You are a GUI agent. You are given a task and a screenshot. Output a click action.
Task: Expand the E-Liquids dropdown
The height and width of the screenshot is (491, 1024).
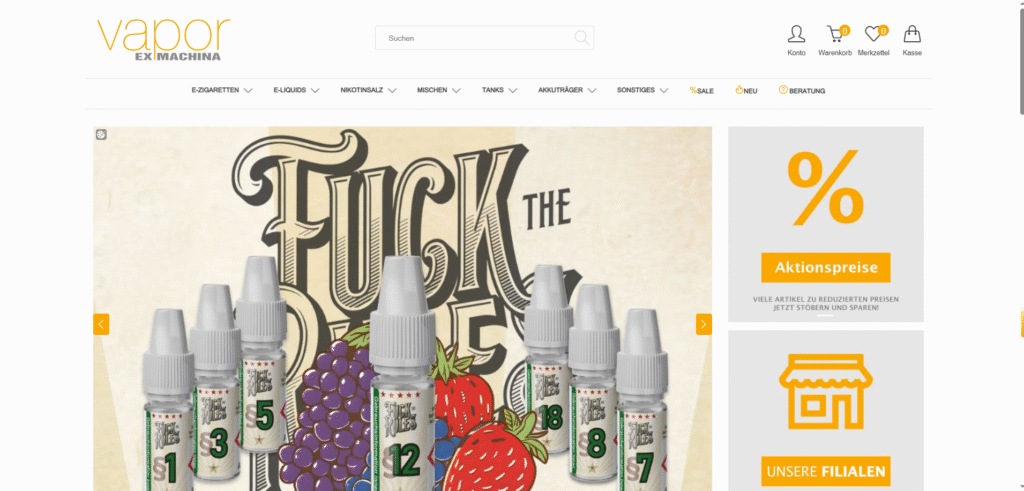click(296, 91)
